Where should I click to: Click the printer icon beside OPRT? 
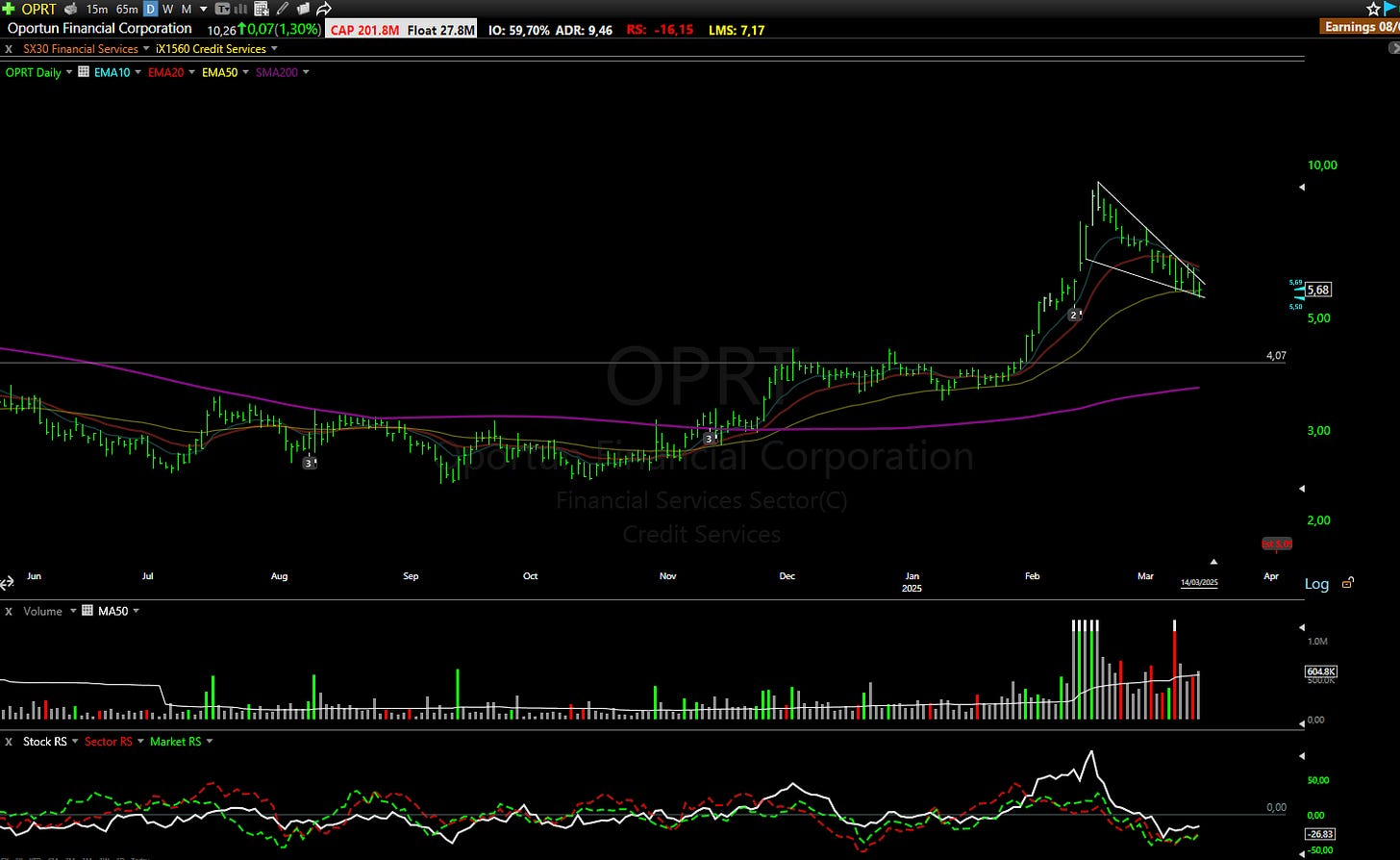coord(71,9)
